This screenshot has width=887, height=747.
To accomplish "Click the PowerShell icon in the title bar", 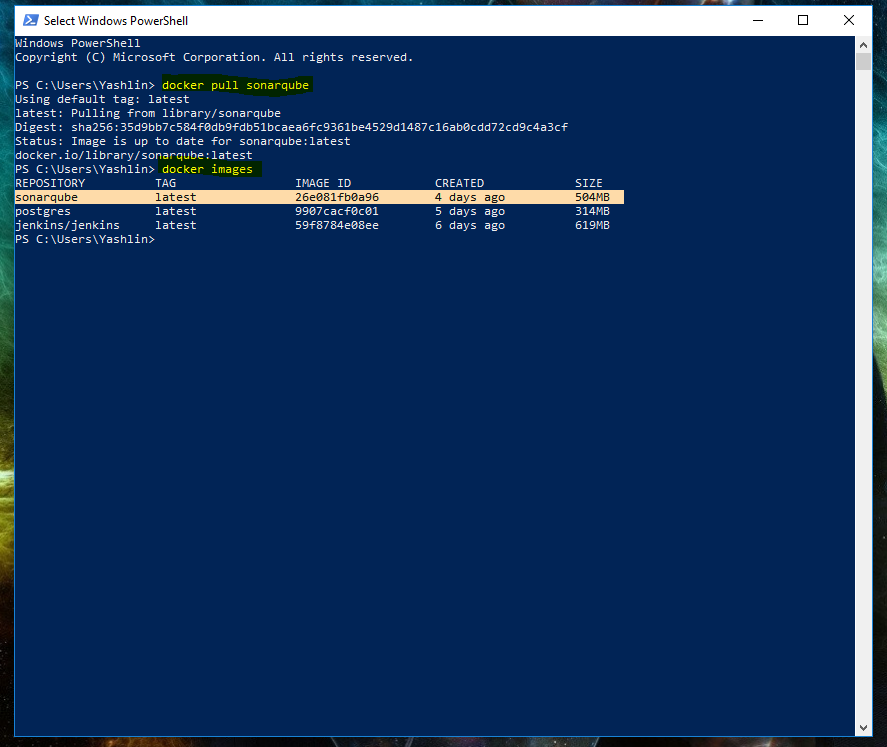I will (x=31, y=20).
